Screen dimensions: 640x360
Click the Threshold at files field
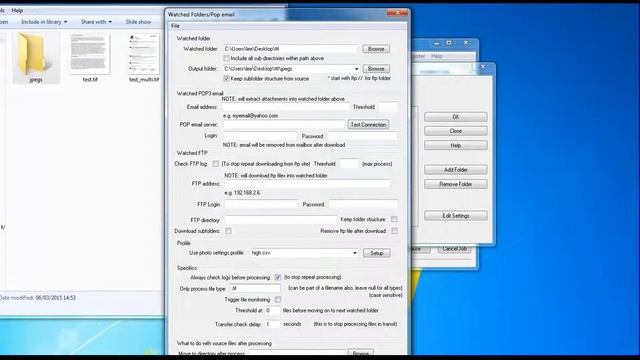click(x=273, y=311)
